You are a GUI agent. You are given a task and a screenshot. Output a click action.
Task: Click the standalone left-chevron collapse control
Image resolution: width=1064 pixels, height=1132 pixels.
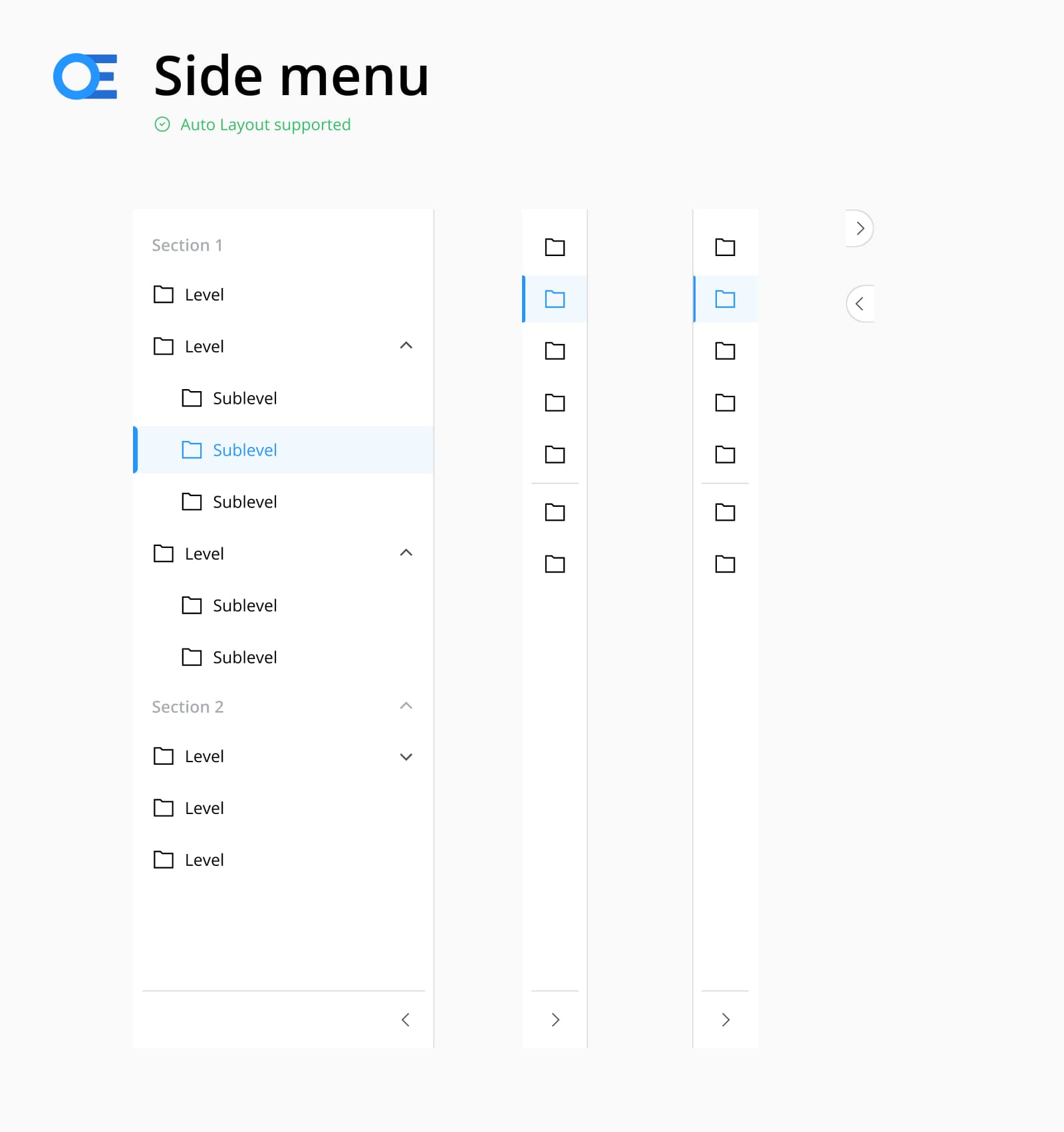[861, 303]
